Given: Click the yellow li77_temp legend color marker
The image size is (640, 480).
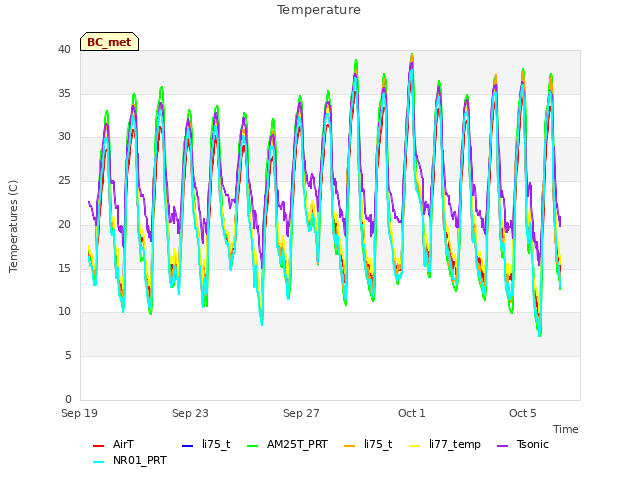Looking at the screenshot, I should coord(415,445).
